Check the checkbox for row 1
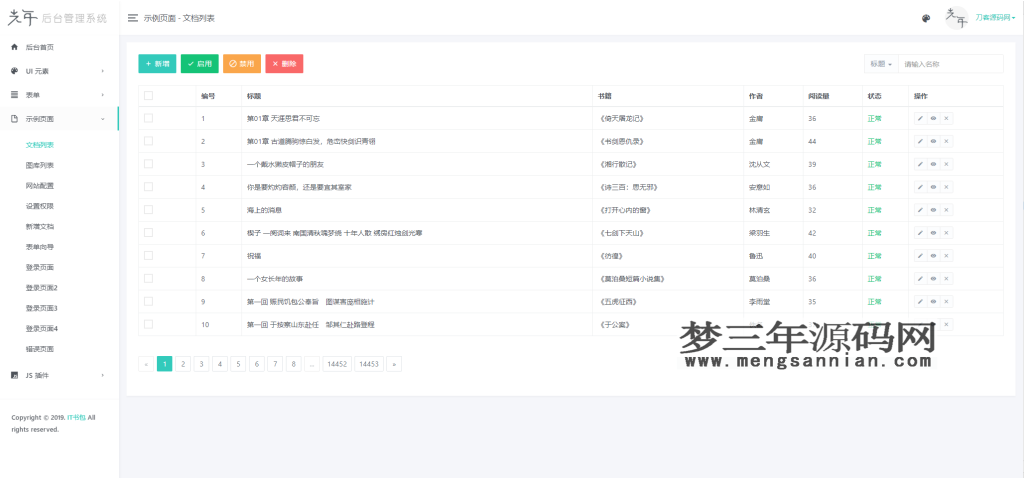The image size is (1024, 478). (x=148, y=118)
